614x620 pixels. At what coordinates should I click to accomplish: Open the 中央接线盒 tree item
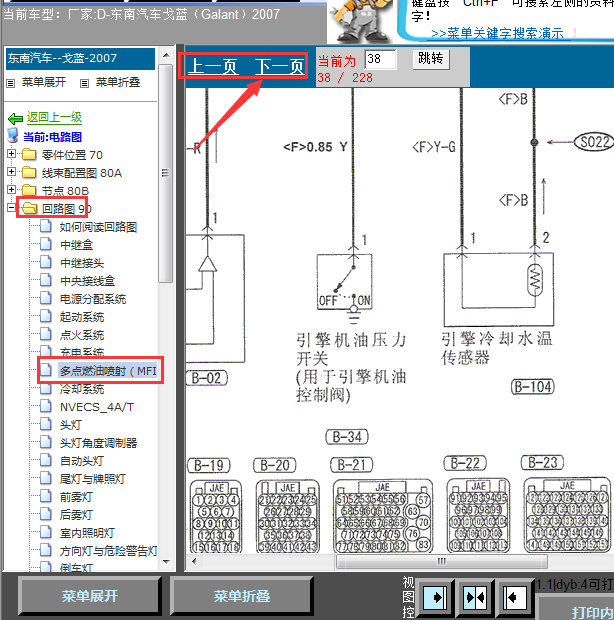[87, 281]
